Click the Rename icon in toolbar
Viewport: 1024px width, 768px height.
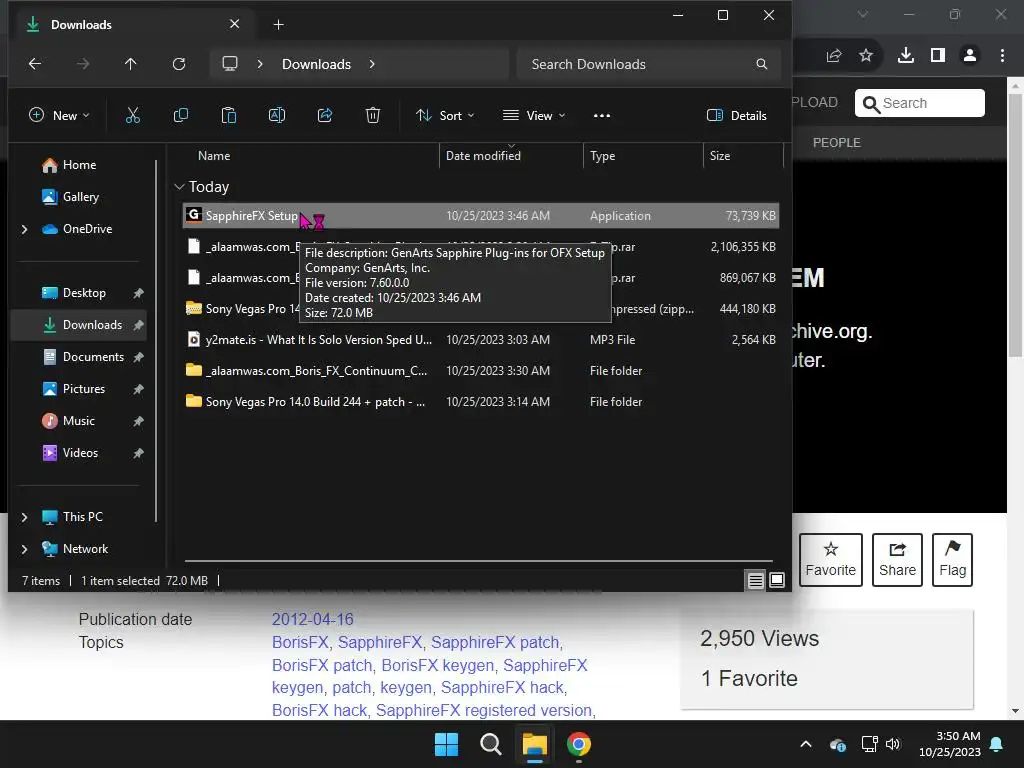tap(277, 116)
